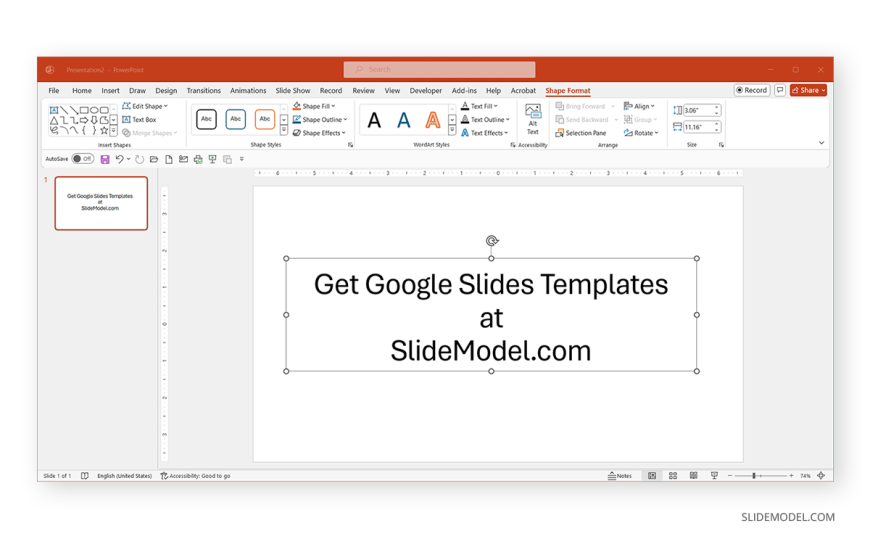The image size is (870, 539).
Task: Undo the last action
Action: click(x=119, y=159)
